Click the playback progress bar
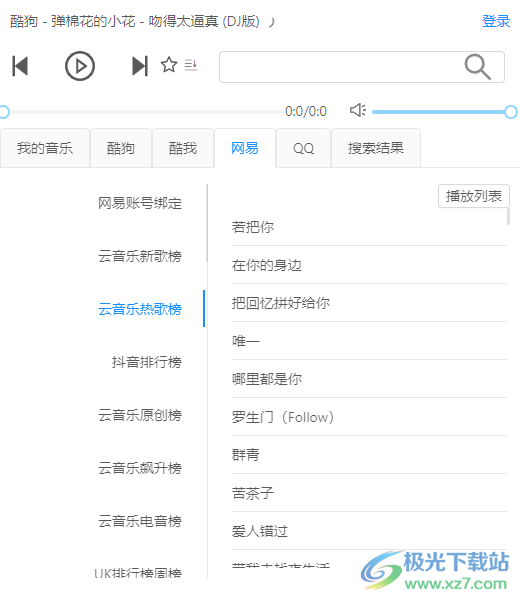 point(142,112)
